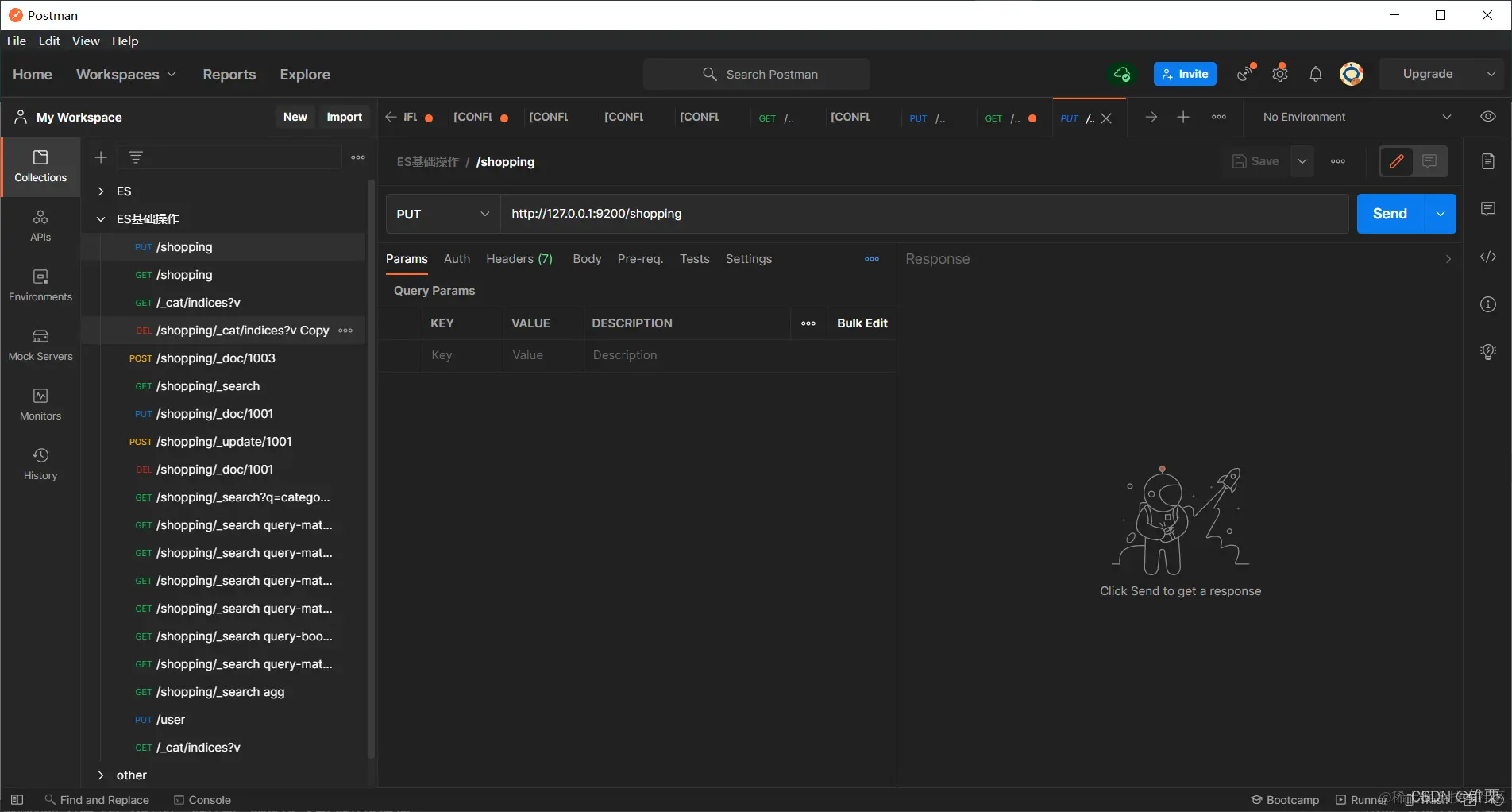Open the View menu

pos(86,41)
